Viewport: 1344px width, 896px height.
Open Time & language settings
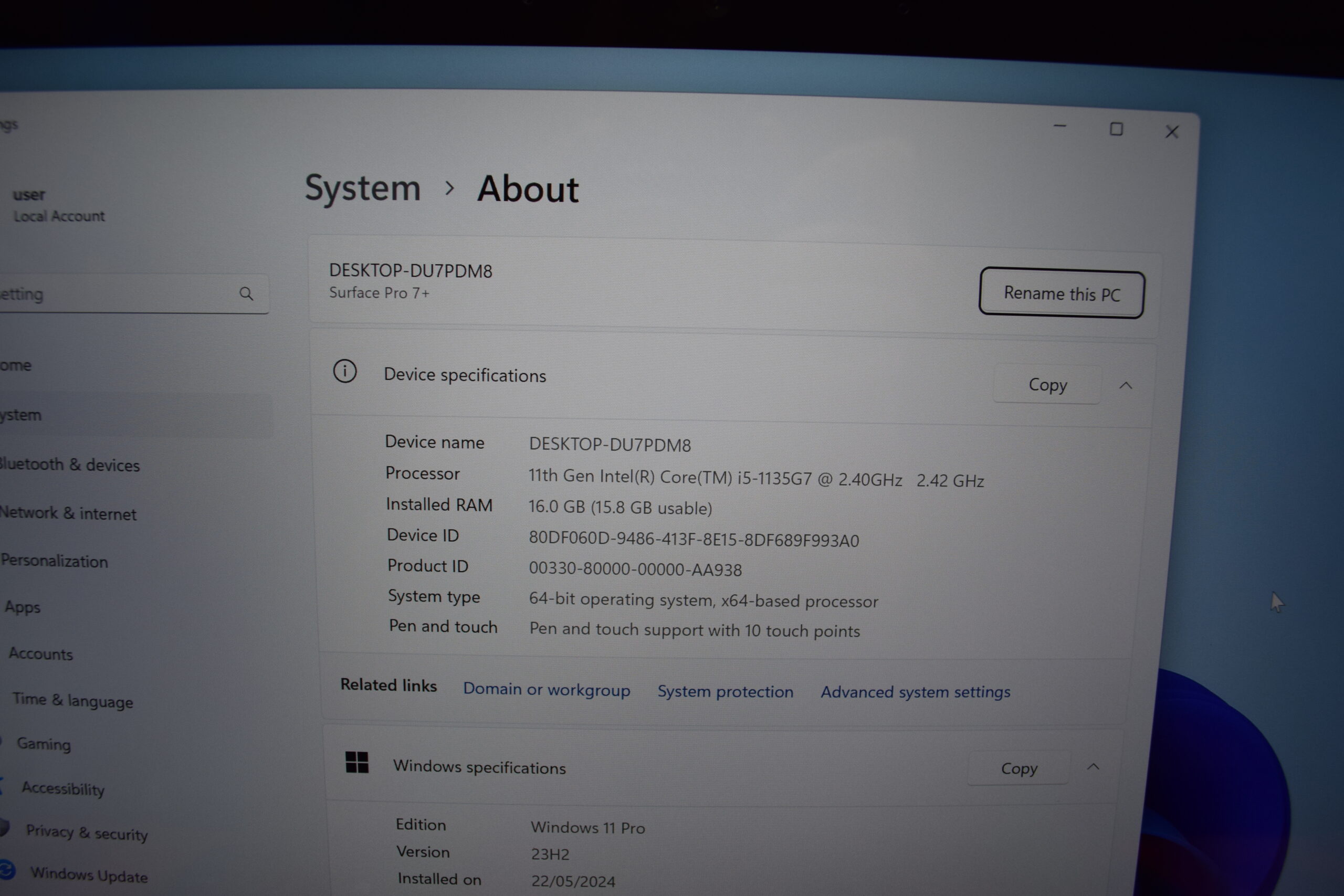pyautogui.click(x=72, y=700)
